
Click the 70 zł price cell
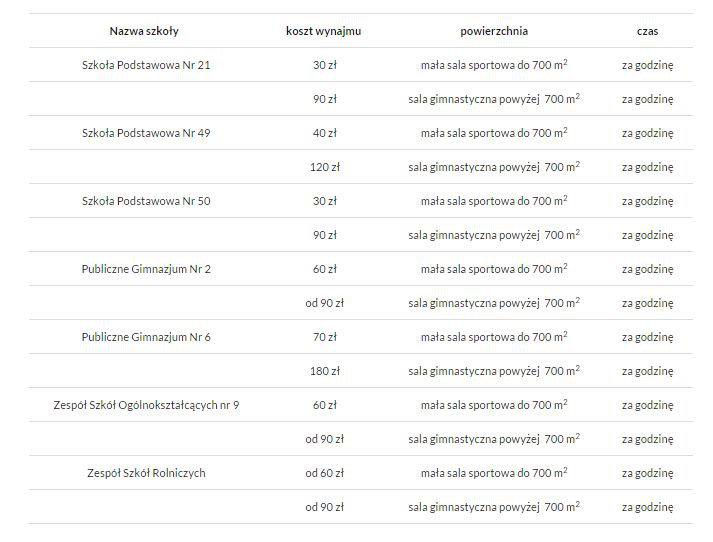point(325,337)
